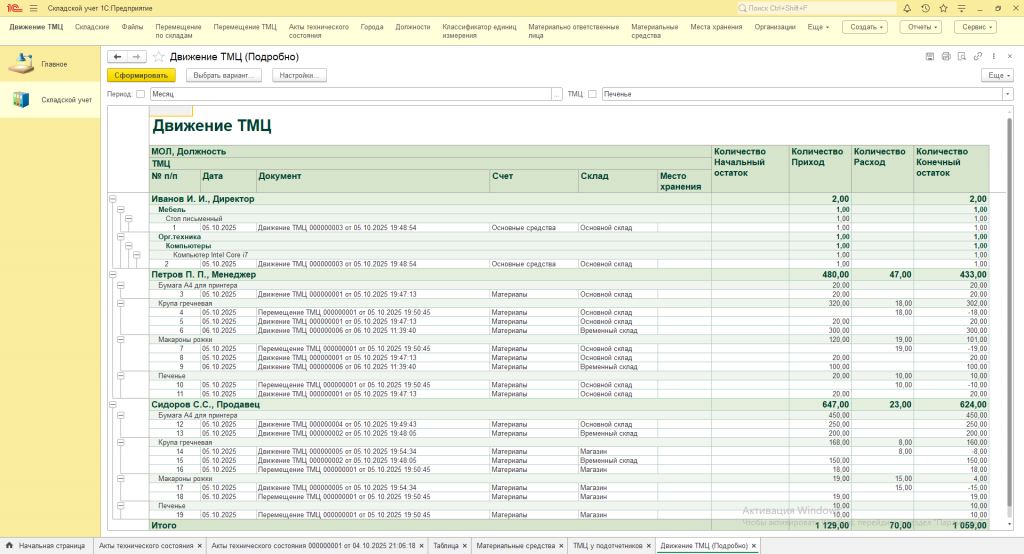Image resolution: width=1024 pixels, height=554 pixels.
Task: Show notifications bell
Action: point(907,8)
